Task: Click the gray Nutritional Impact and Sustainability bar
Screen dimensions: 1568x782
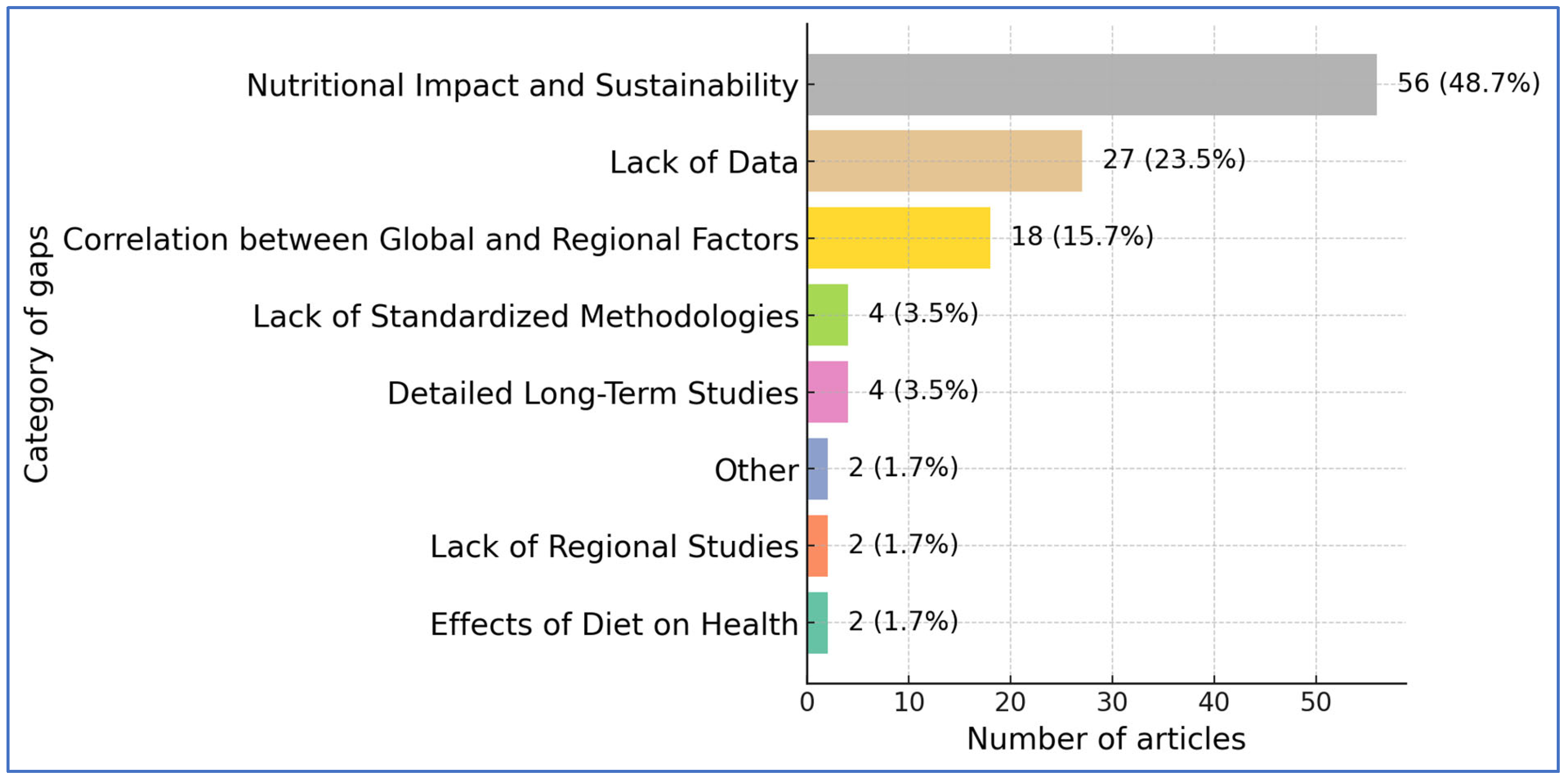Action: point(1091,85)
